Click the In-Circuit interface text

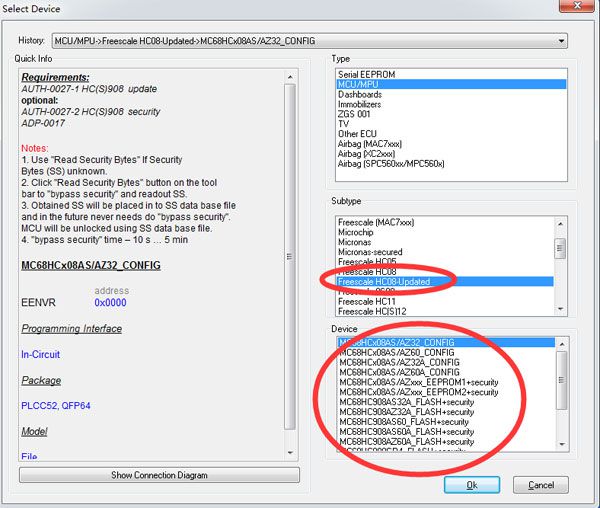(x=41, y=355)
